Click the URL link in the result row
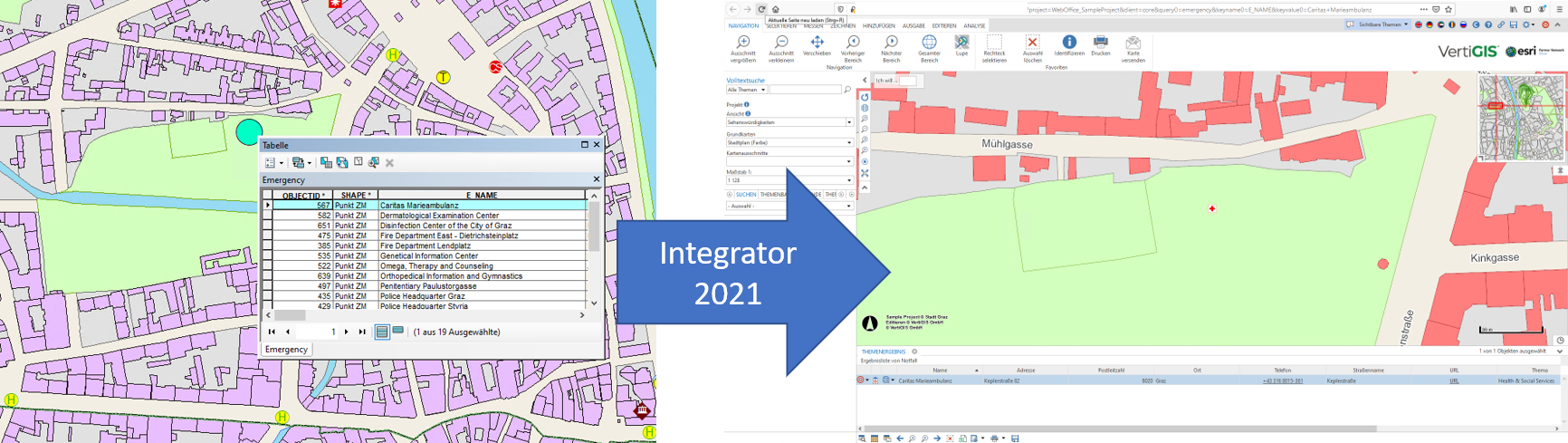Viewport: 1568px width, 443px height. pos(1454,381)
